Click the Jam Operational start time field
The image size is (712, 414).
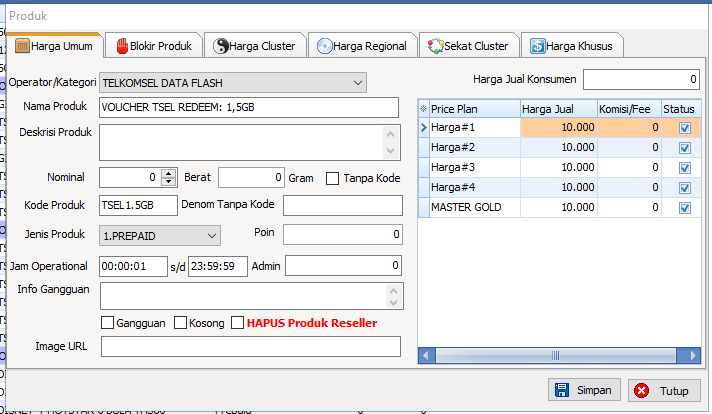[133, 266]
